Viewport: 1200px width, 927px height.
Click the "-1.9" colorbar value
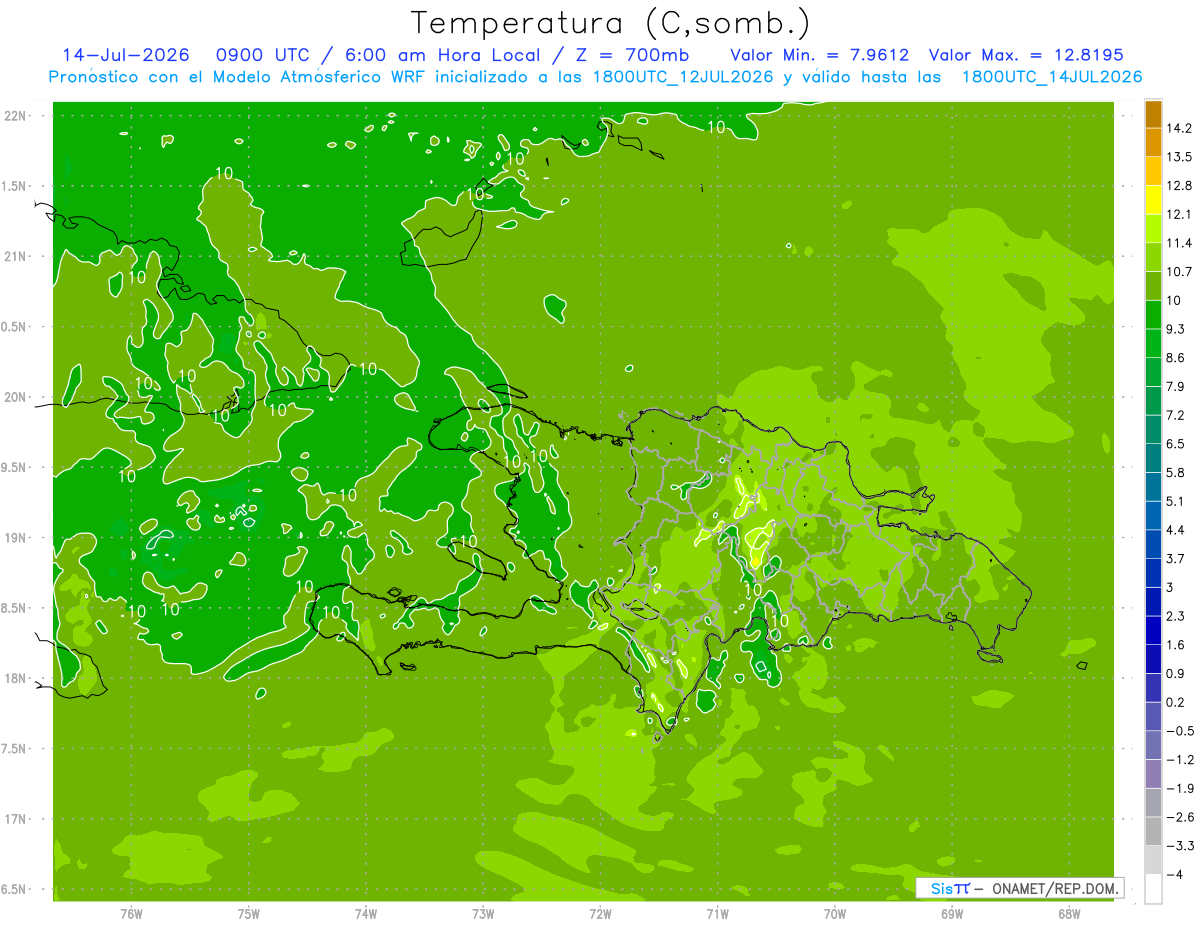point(1179,788)
